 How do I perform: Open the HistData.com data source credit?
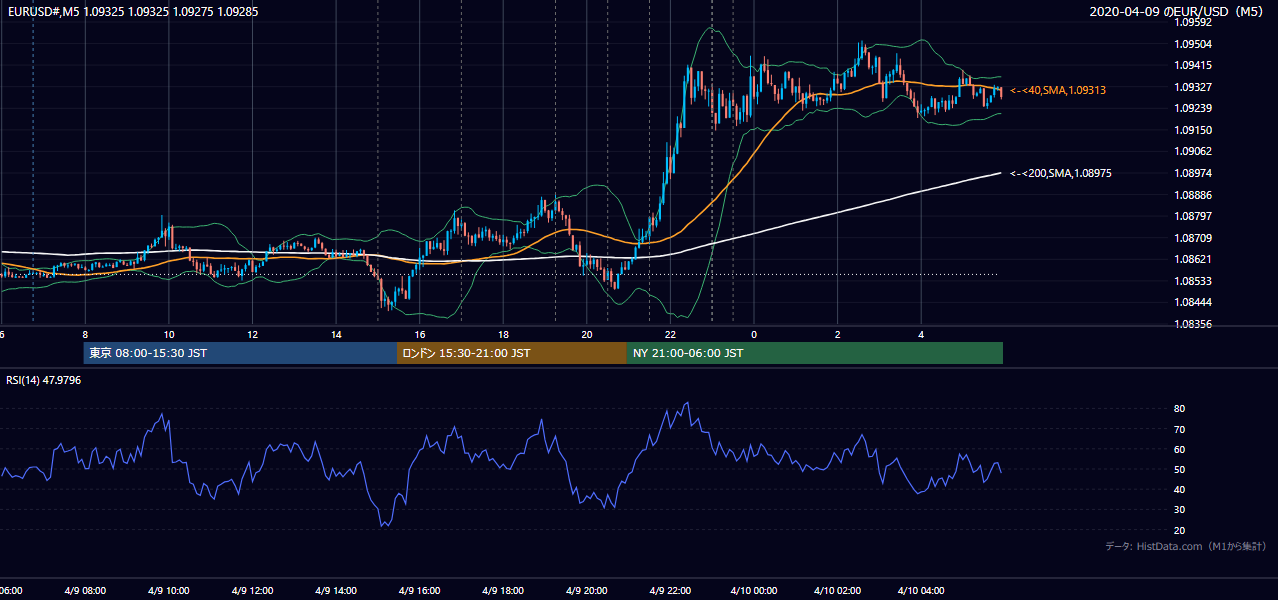1186,546
